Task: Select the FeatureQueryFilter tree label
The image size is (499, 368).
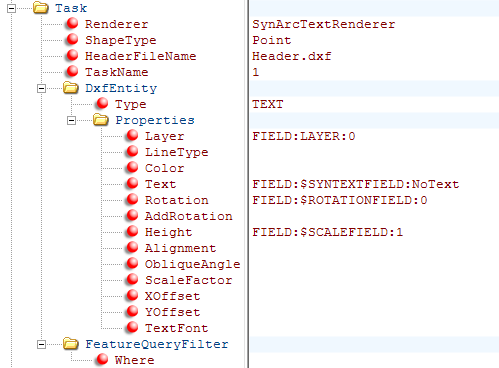Action: point(157,344)
